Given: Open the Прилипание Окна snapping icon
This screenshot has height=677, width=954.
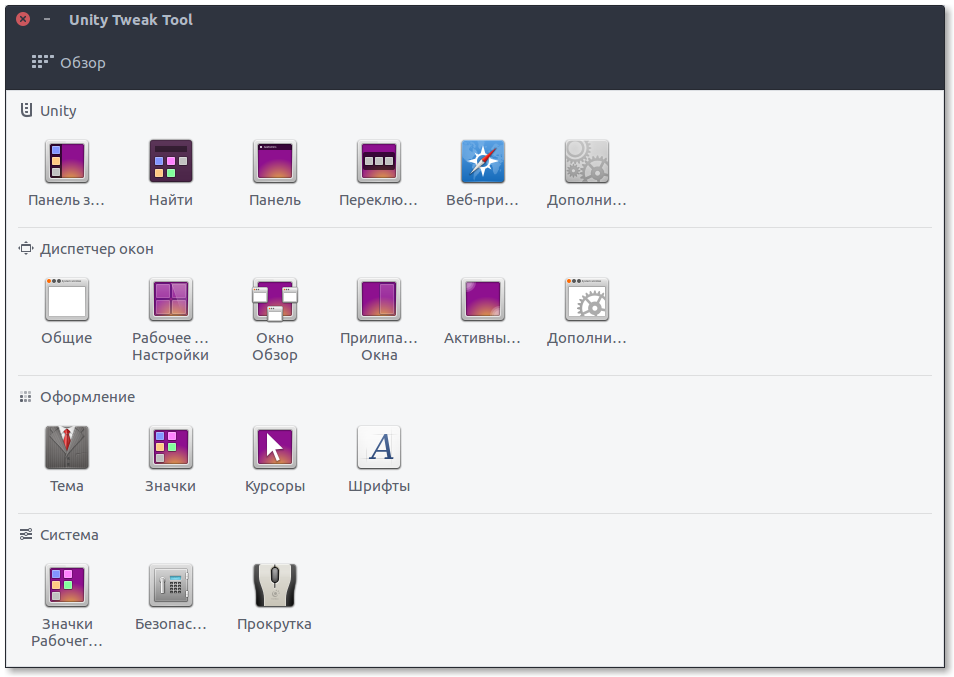Looking at the screenshot, I should click(379, 299).
